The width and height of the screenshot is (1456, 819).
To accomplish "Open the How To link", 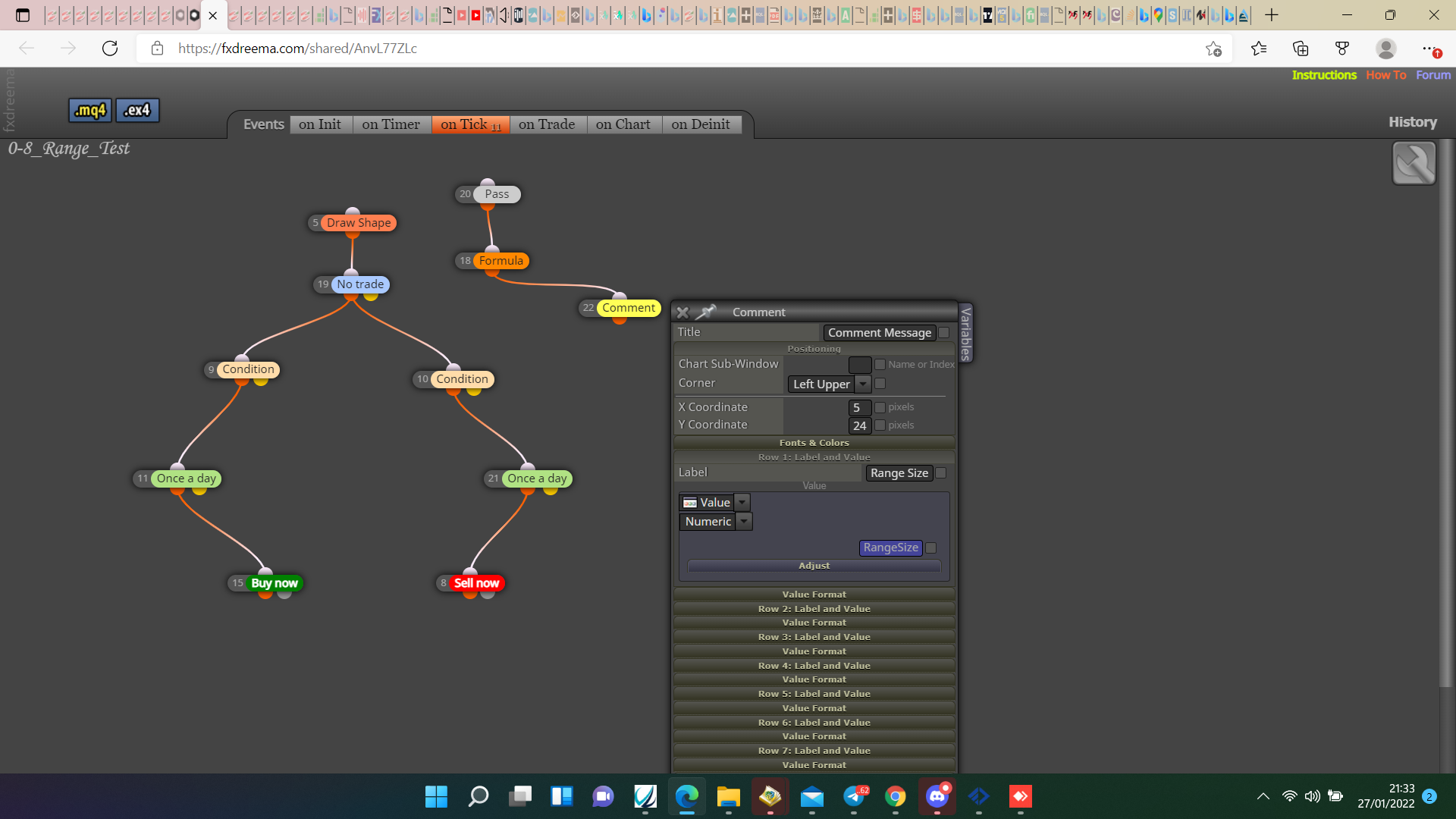I will pos(1386,75).
